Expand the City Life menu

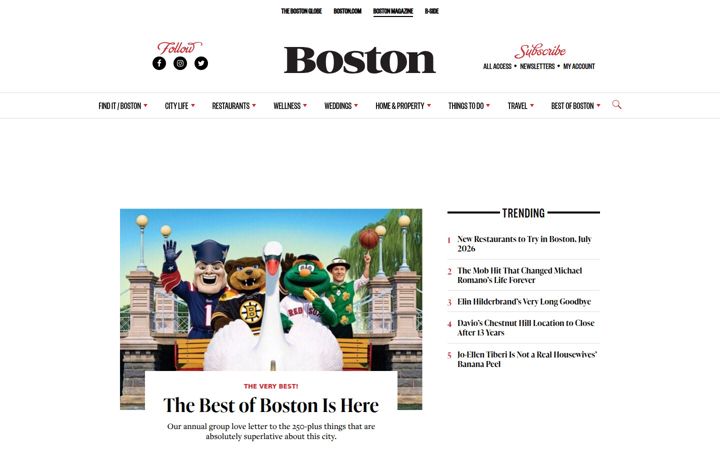pyautogui.click(x=180, y=106)
